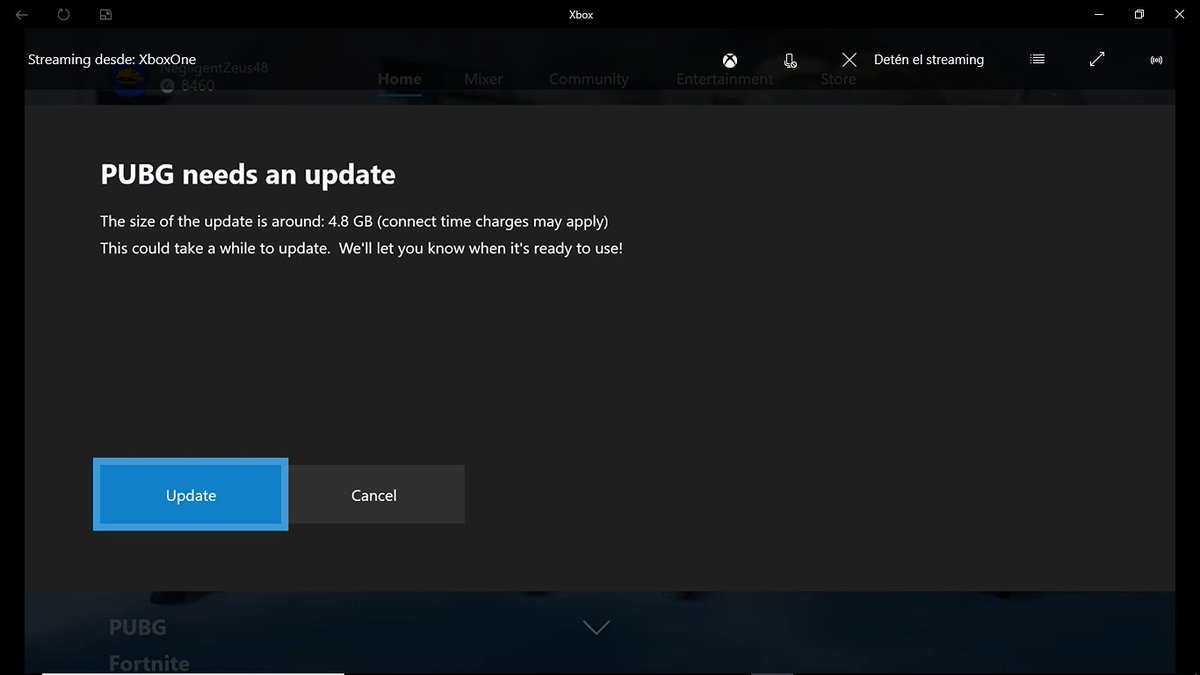The image size is (1200, 675).
Task: Open the streaming options list icon
Action: tap(1037, 60)
